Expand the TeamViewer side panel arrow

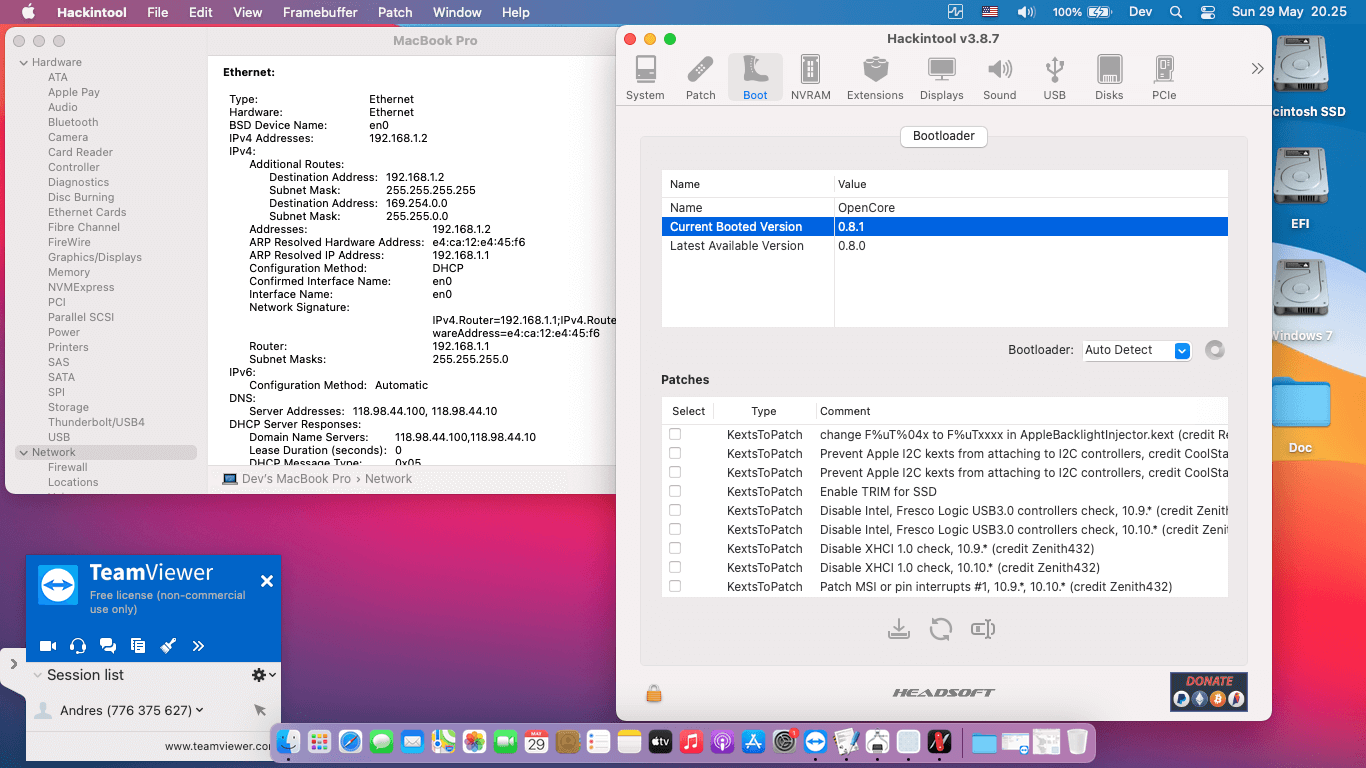14,663
